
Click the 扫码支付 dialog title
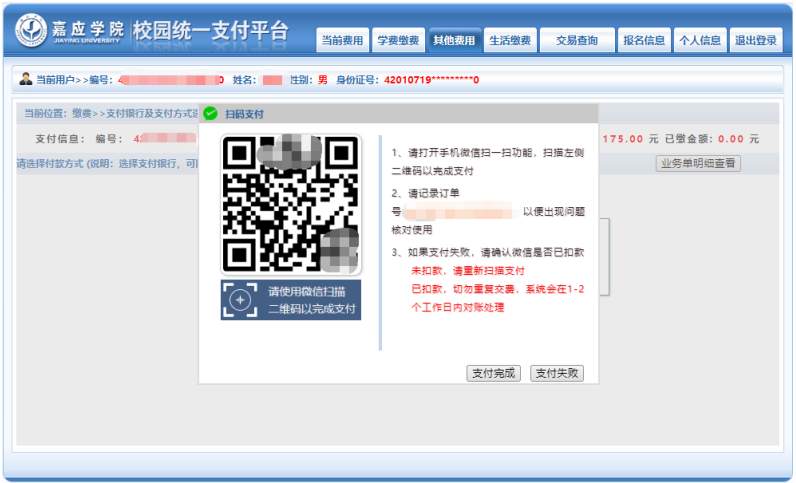(244, 114)
